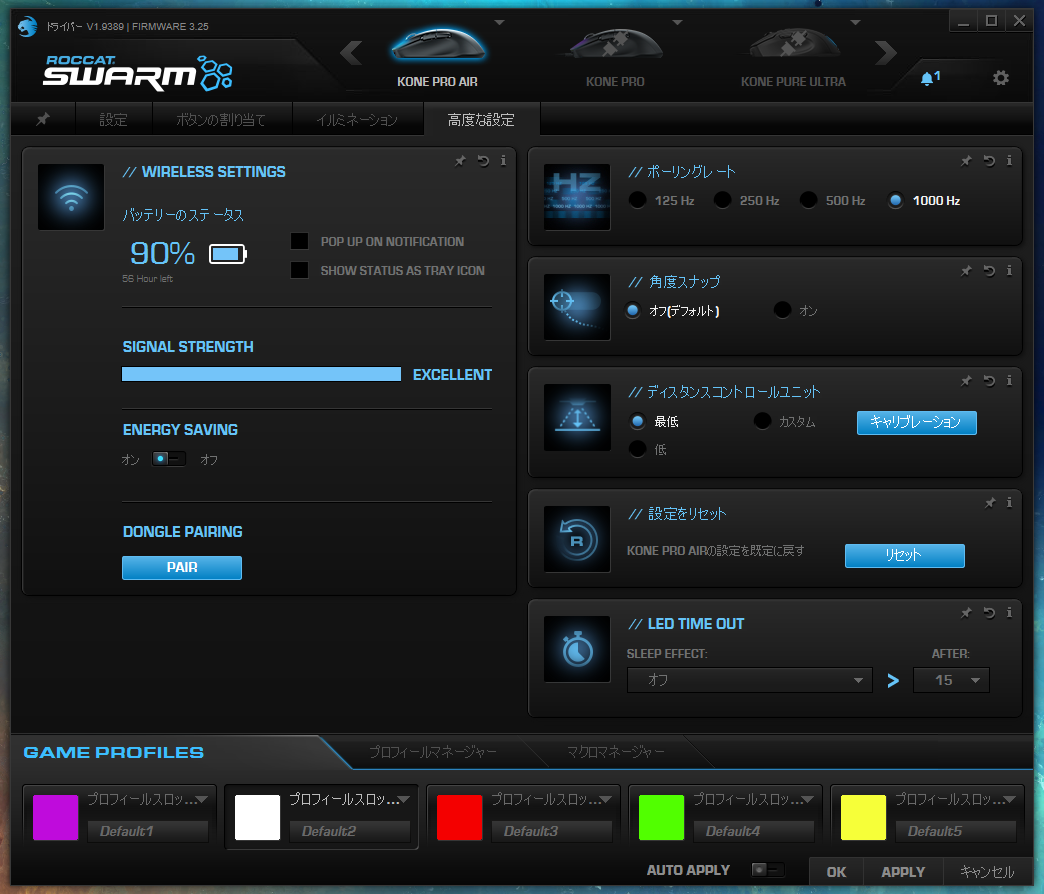The width and height of the screenshot is (1044, 894).
Task: Click the PAIR dongle button
Action: click(x=182, y=567)
